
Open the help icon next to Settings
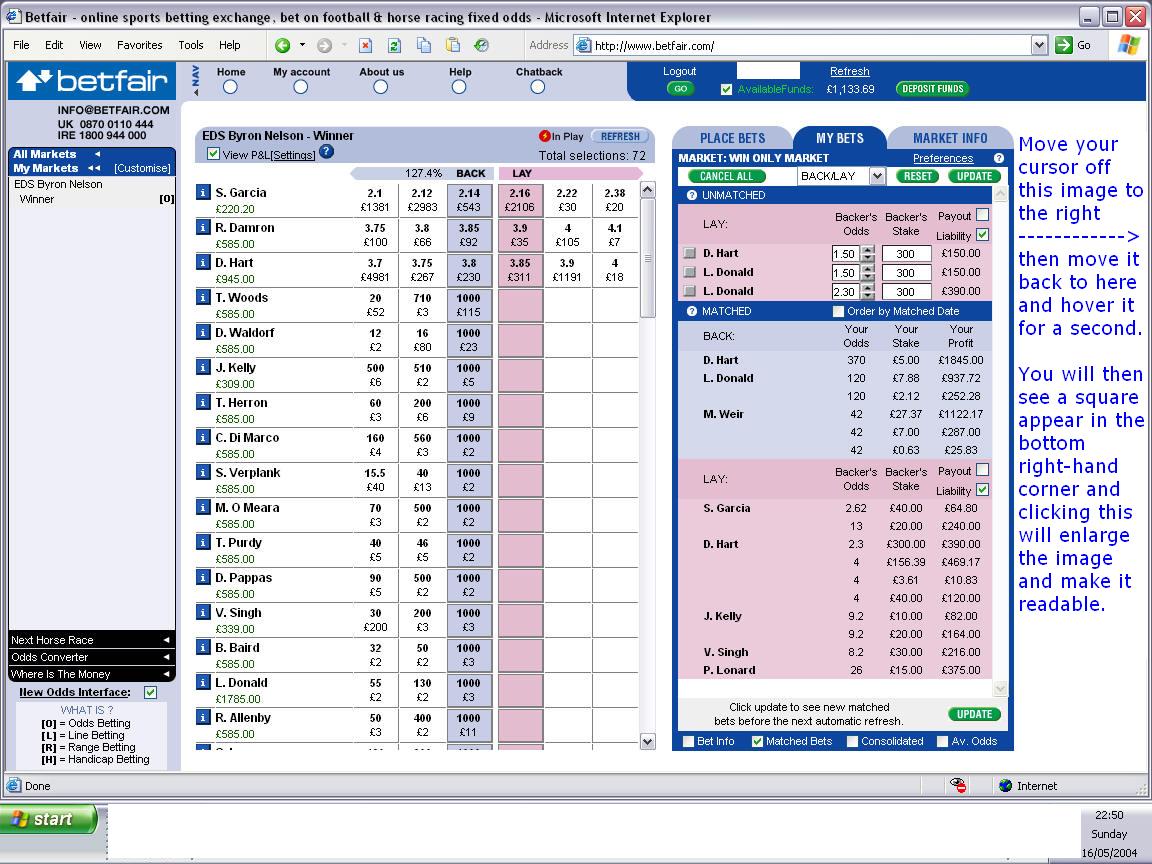326,152
